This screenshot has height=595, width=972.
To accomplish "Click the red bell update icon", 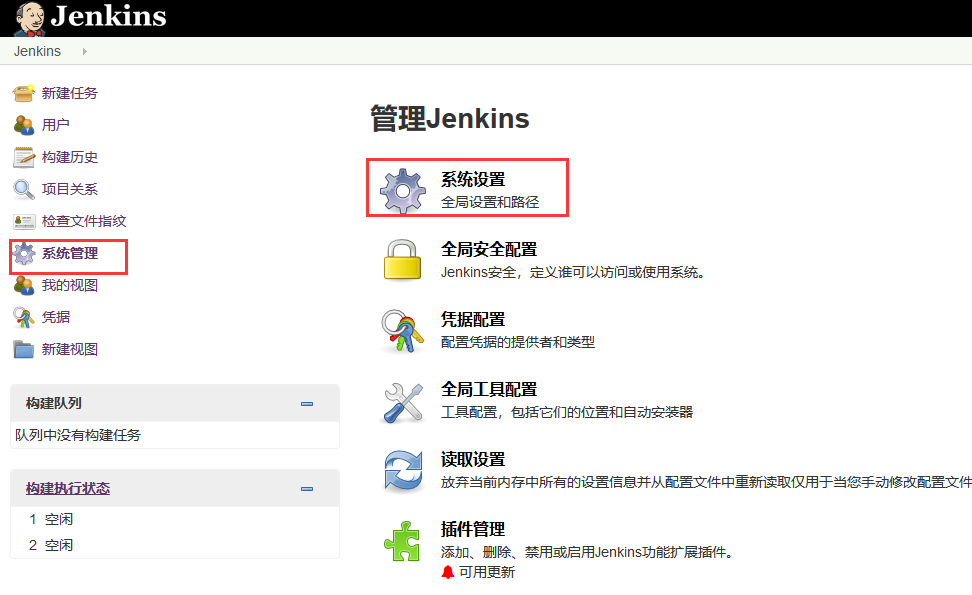I will coord(448,573).
